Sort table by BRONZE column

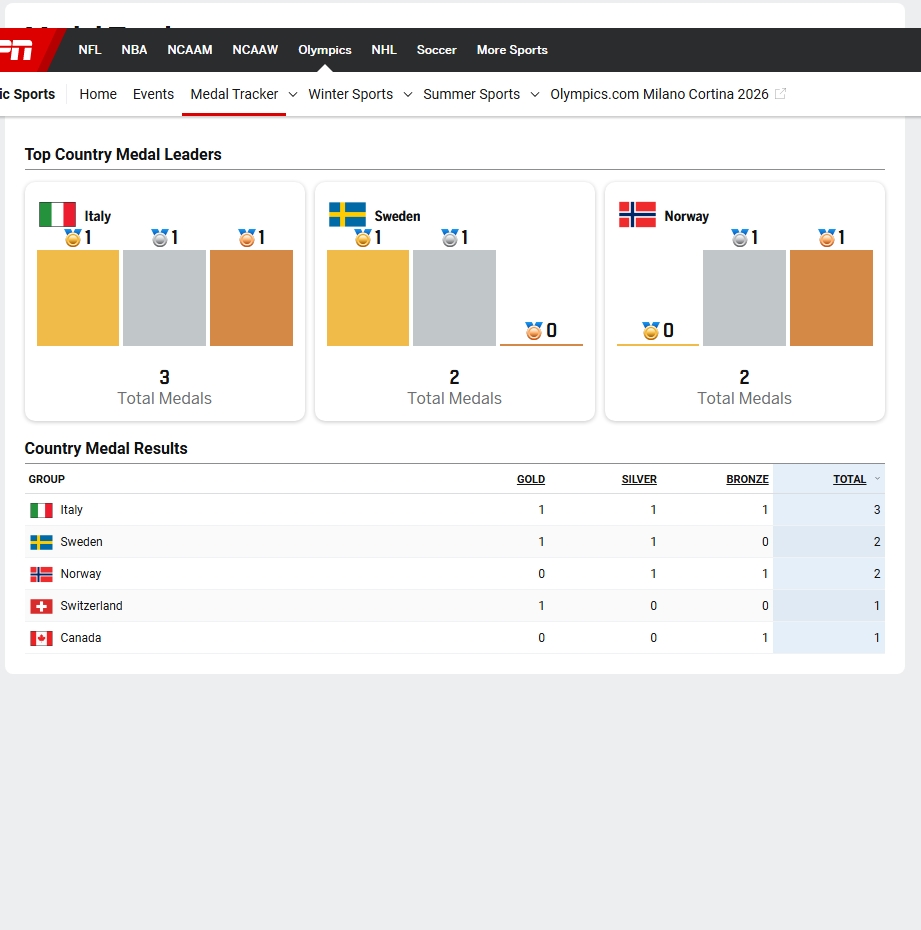[x=747, y=479]
